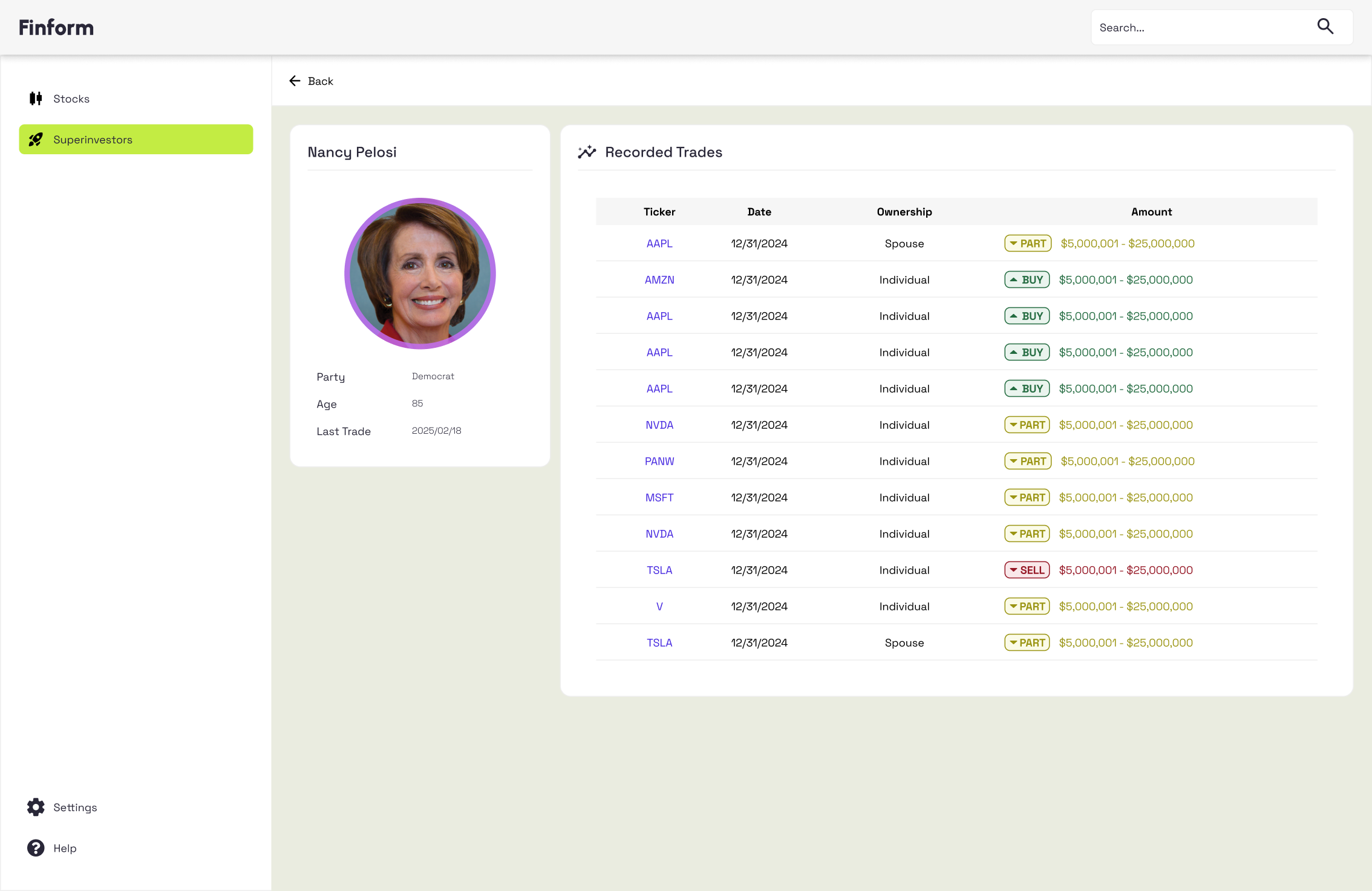Go Back to previous page
Viewport: 1372px width, 891px height.
(x=311, y=81)
